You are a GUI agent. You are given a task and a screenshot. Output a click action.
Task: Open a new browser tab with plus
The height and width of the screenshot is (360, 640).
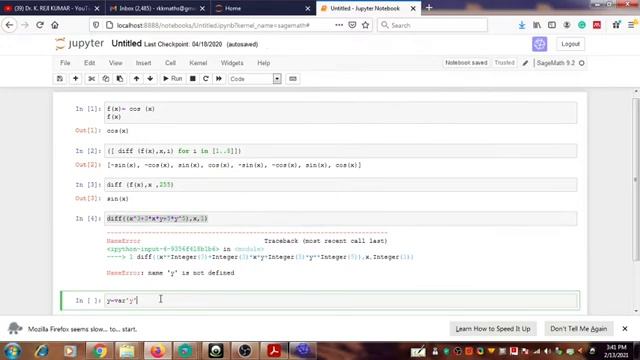pyautogui.click(x=429, y=8)
